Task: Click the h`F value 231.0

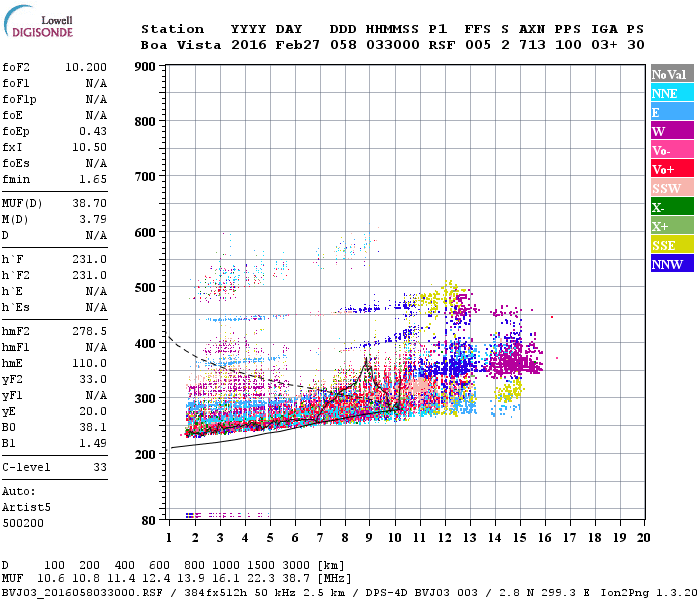Action: click(89, 259)
